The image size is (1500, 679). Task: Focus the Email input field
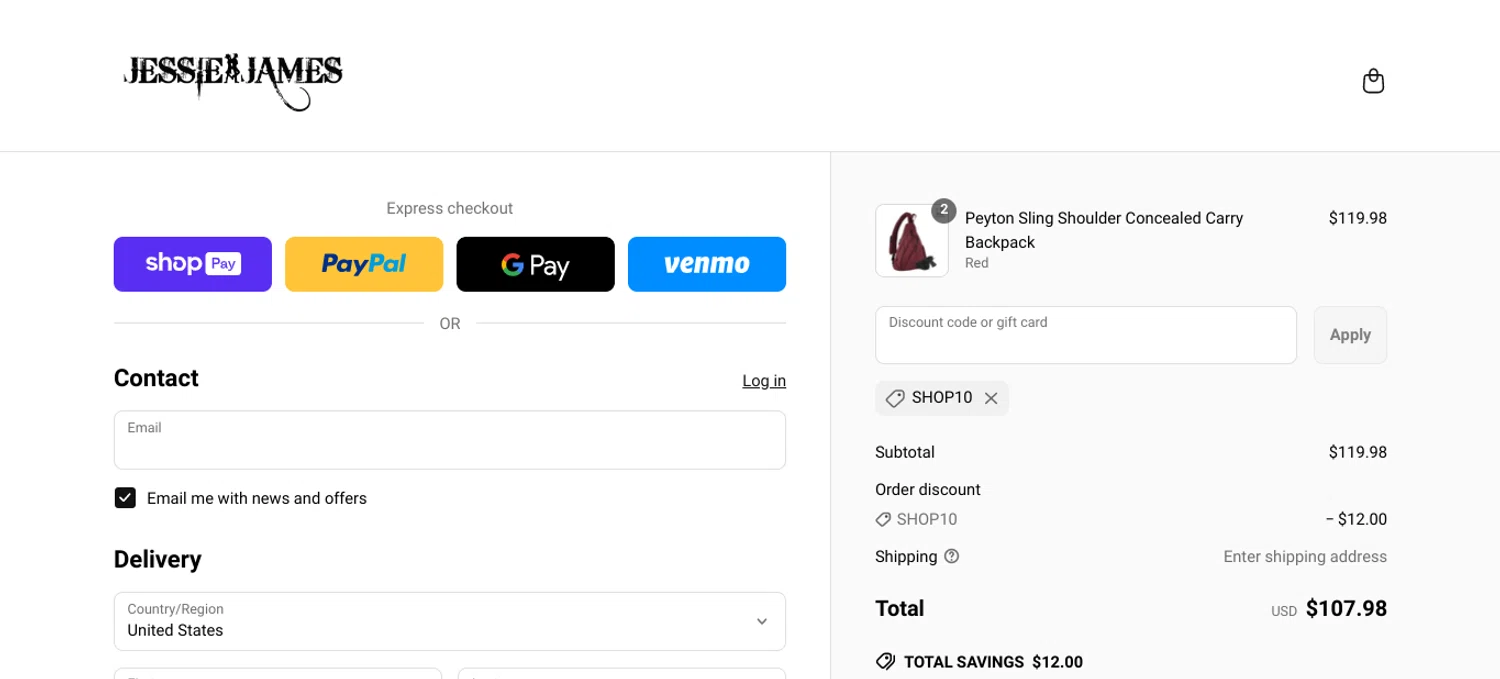click(x=450, y=440)
